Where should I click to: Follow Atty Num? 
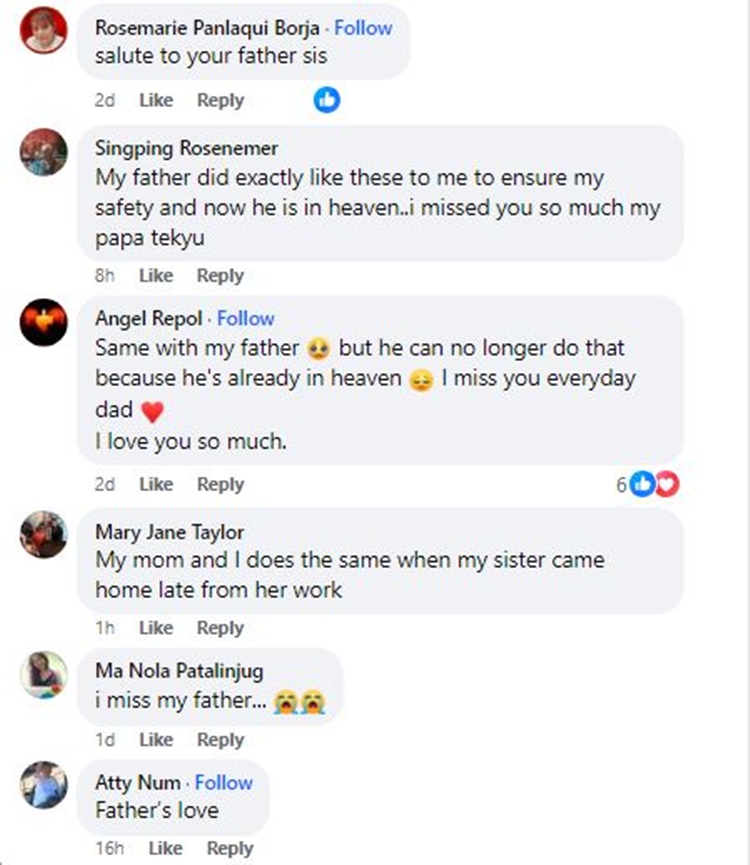pos(224,782)
